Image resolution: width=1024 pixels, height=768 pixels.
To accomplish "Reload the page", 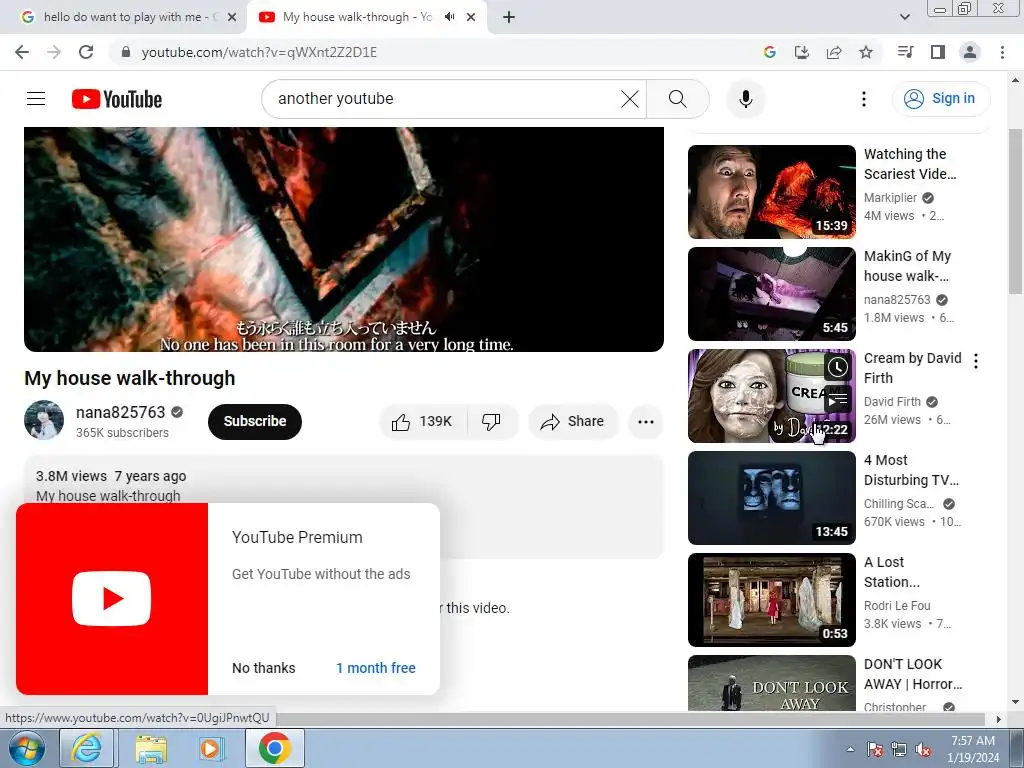I will pyautogui.click(x=86, y=52).
